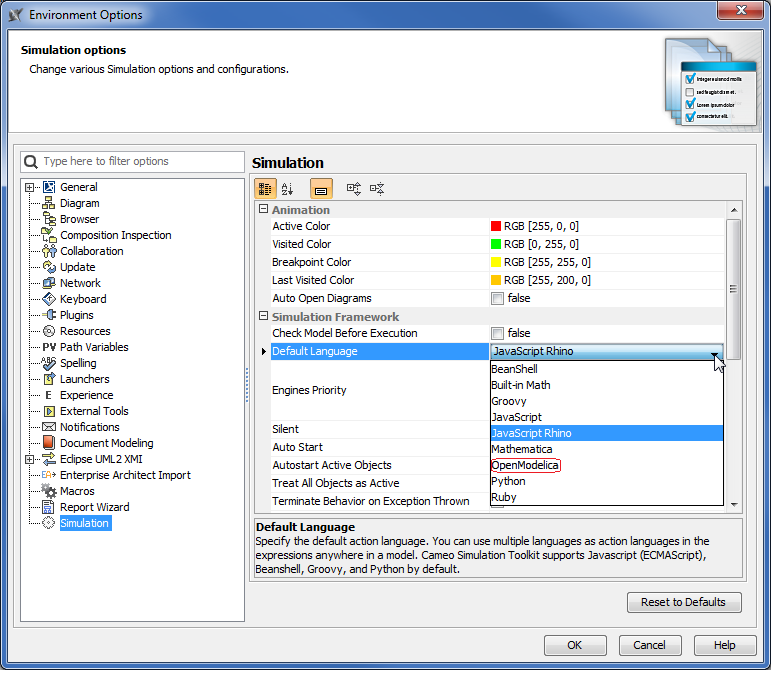
Task: Select Mathematica from language list
Action: (607, 450)
